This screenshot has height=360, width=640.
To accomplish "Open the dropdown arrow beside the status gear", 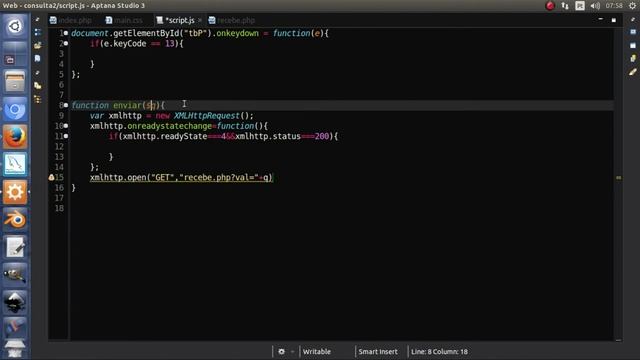I will (x=292, y=351).
